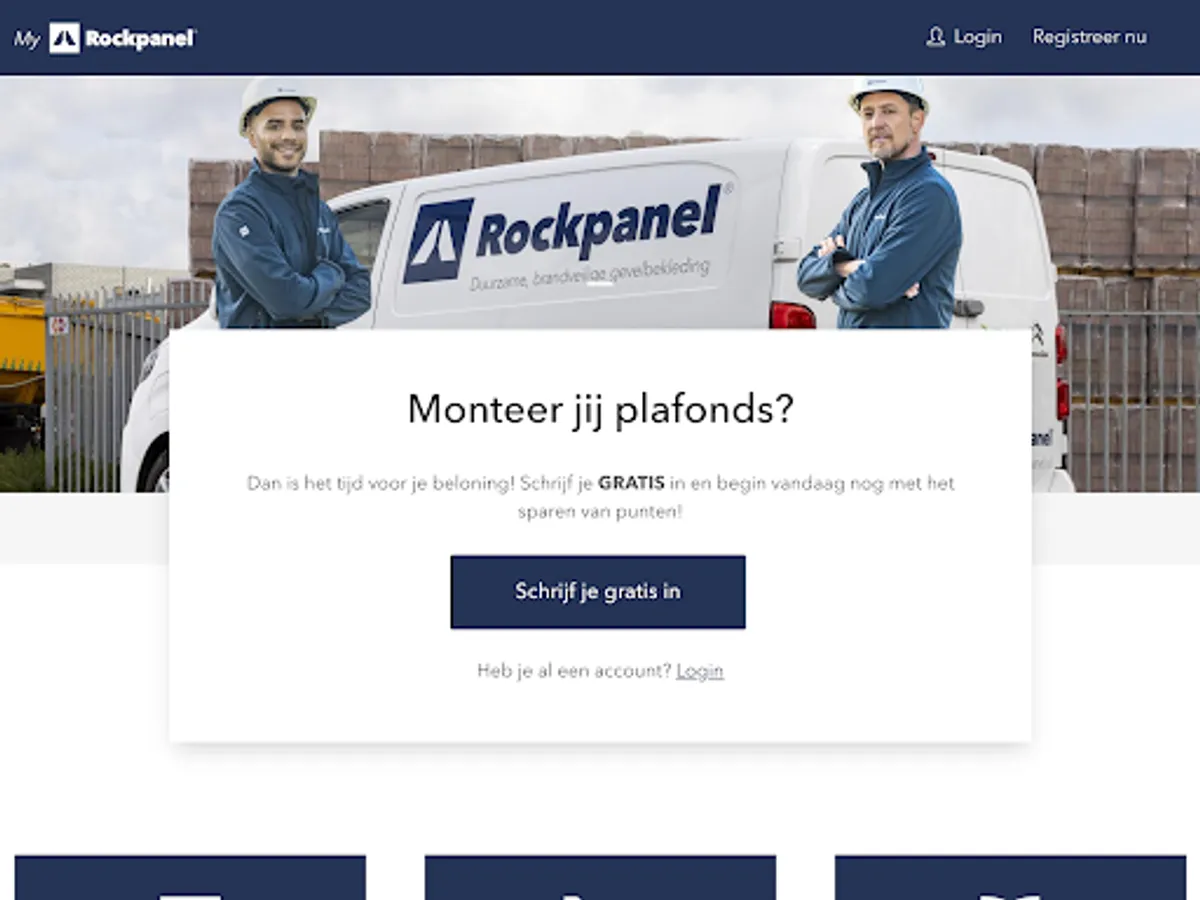Screen dimensions: 1200x900
Task: Click the Rockpanel wordmark in the header
Action: (x=140, y=38)
